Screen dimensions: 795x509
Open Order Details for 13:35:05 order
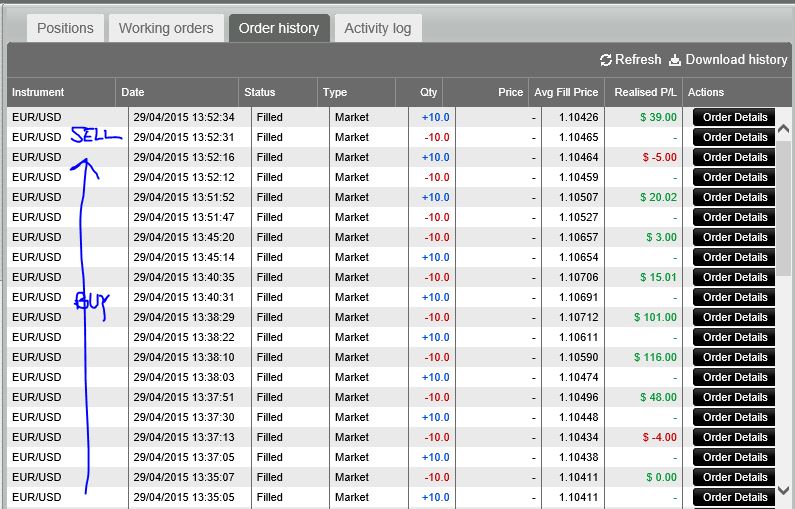[x=734, y=497]
